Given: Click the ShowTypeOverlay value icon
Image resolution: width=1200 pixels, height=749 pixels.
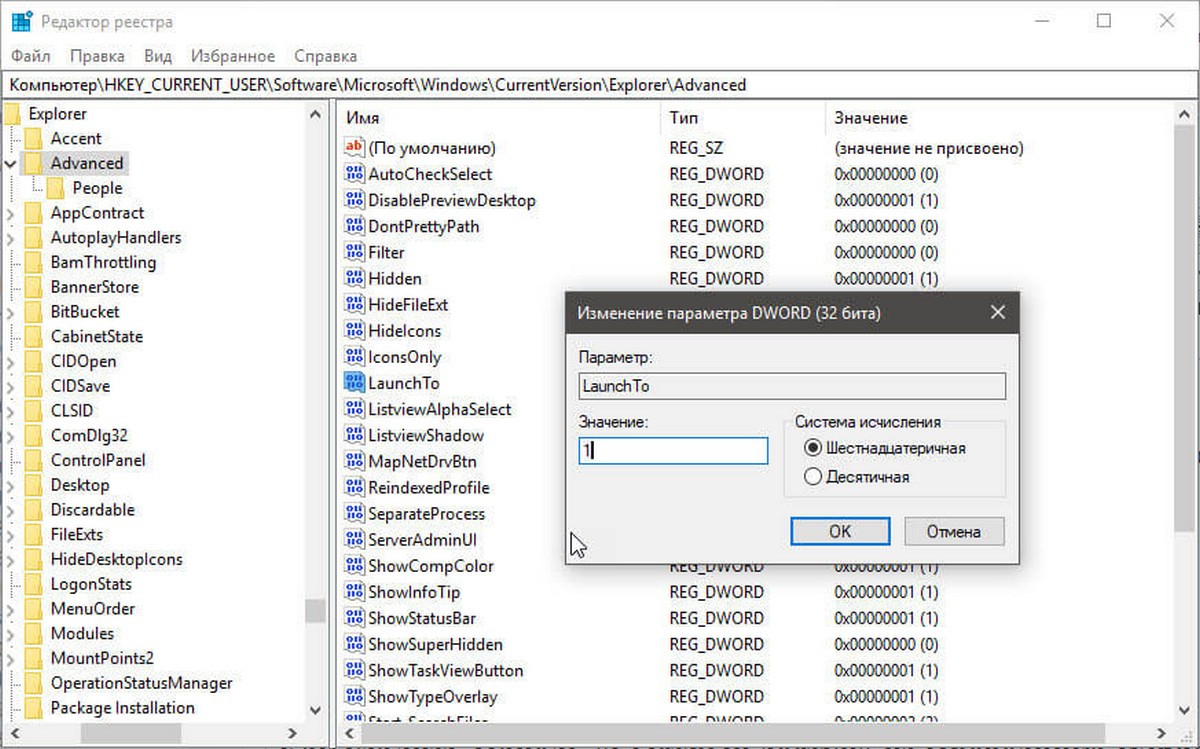Looking at the screenshot, I should (x=354, y=696).
